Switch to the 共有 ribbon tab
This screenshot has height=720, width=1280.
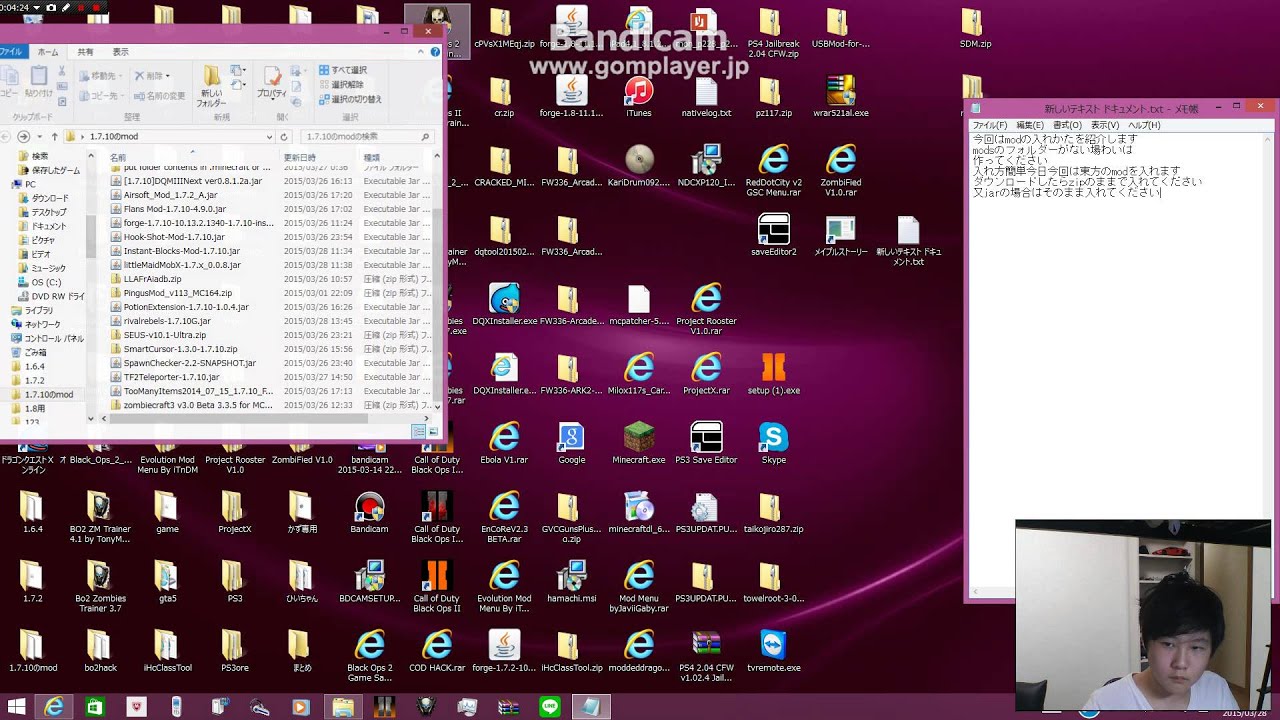[86, 52]
